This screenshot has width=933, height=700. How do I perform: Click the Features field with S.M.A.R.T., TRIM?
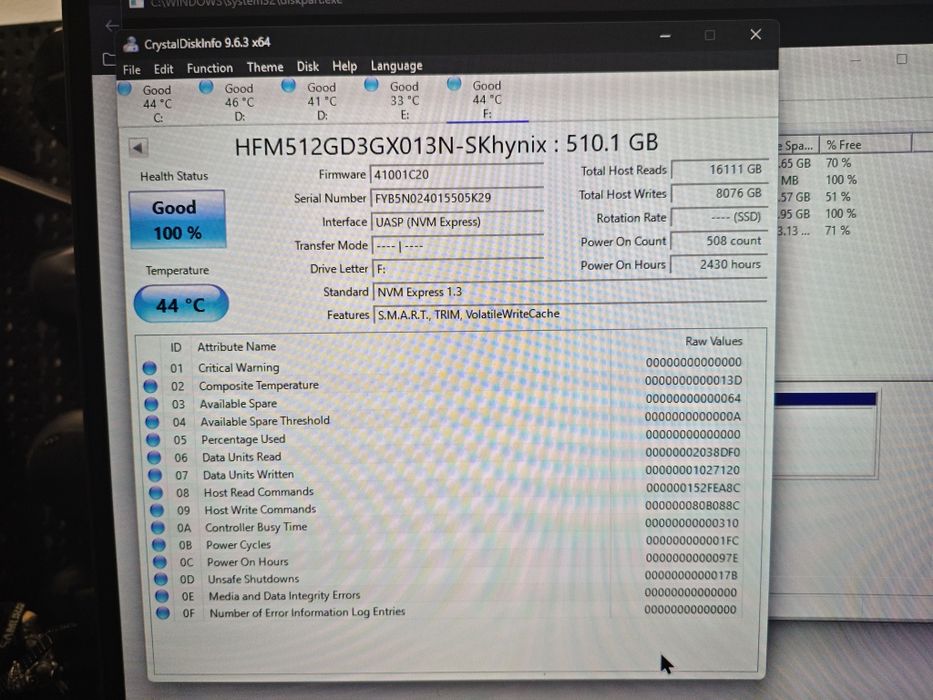[x=570, y=314]
